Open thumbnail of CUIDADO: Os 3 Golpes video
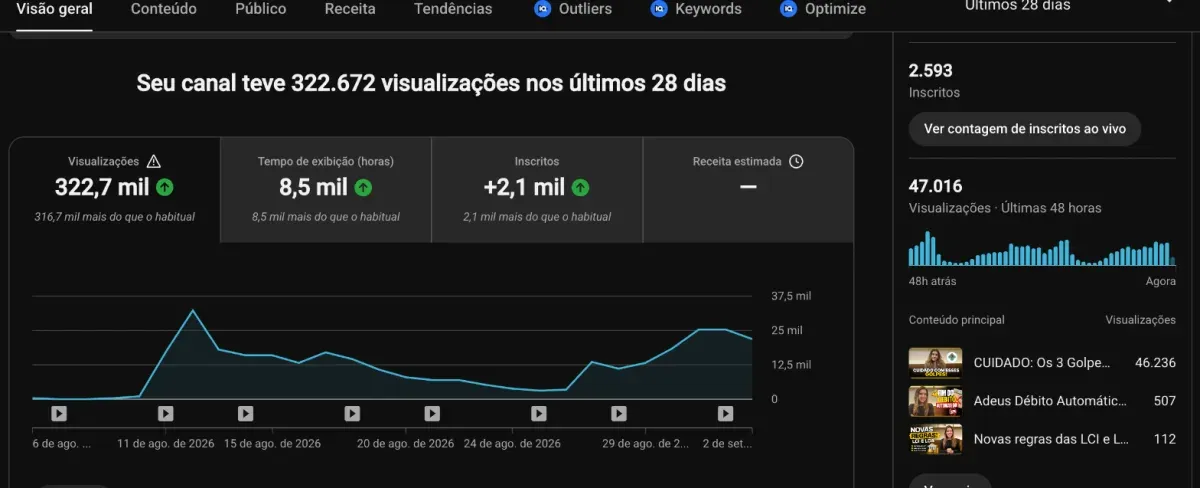 935,362
